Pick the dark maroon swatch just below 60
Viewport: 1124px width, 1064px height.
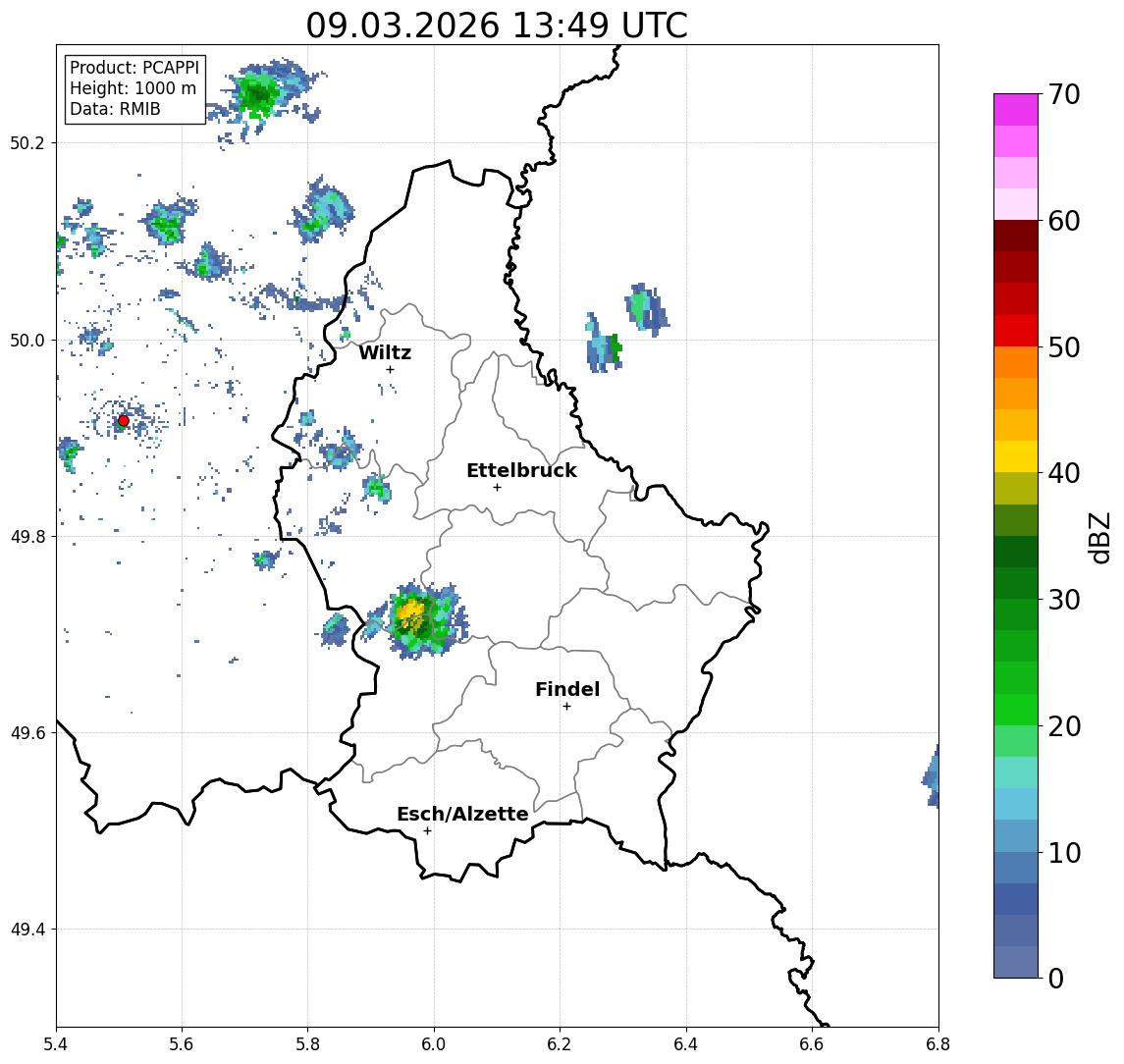(1016, 236)
